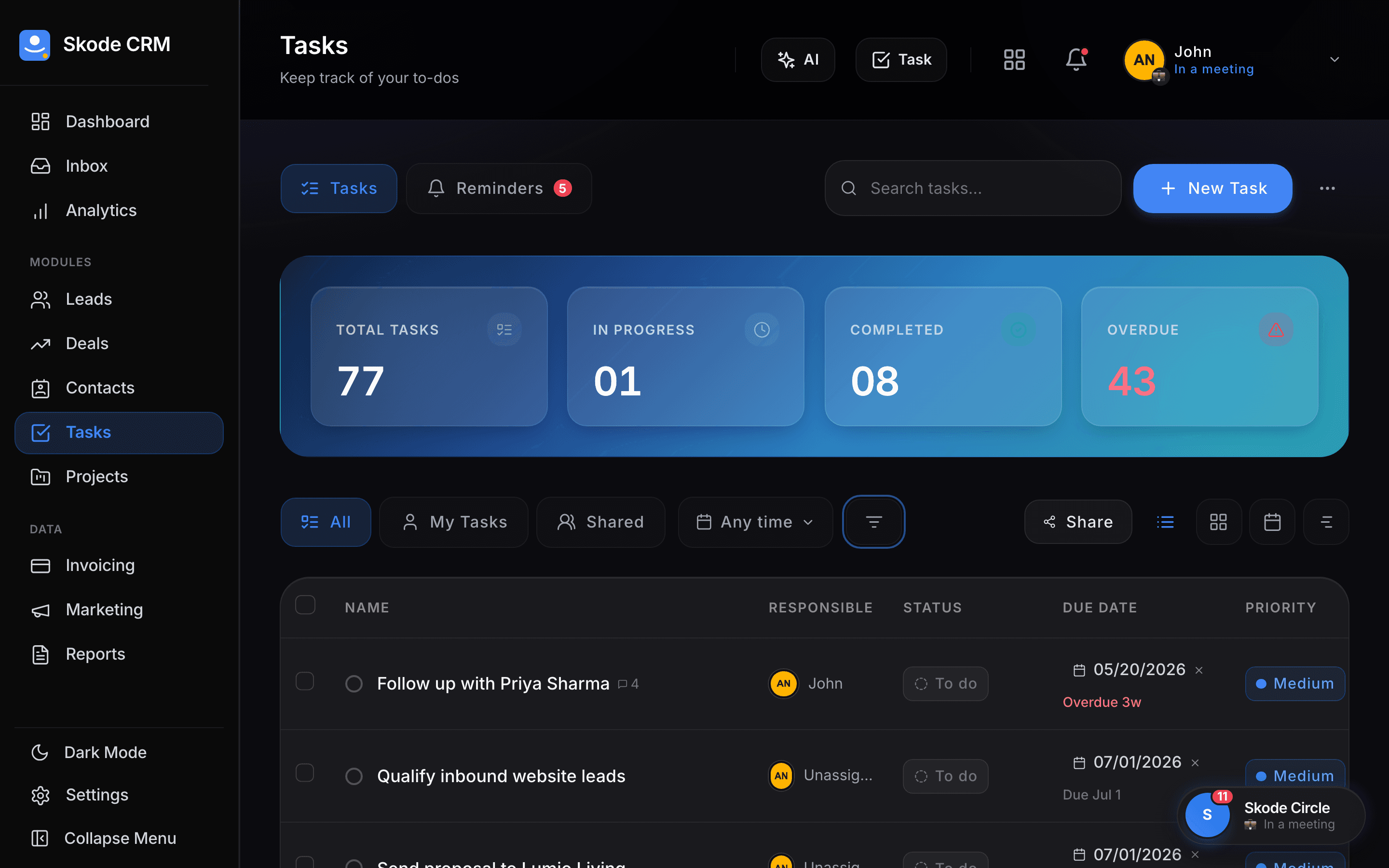Click the Completed card green icon
1389x868 pixels.
coord(1019,329)
